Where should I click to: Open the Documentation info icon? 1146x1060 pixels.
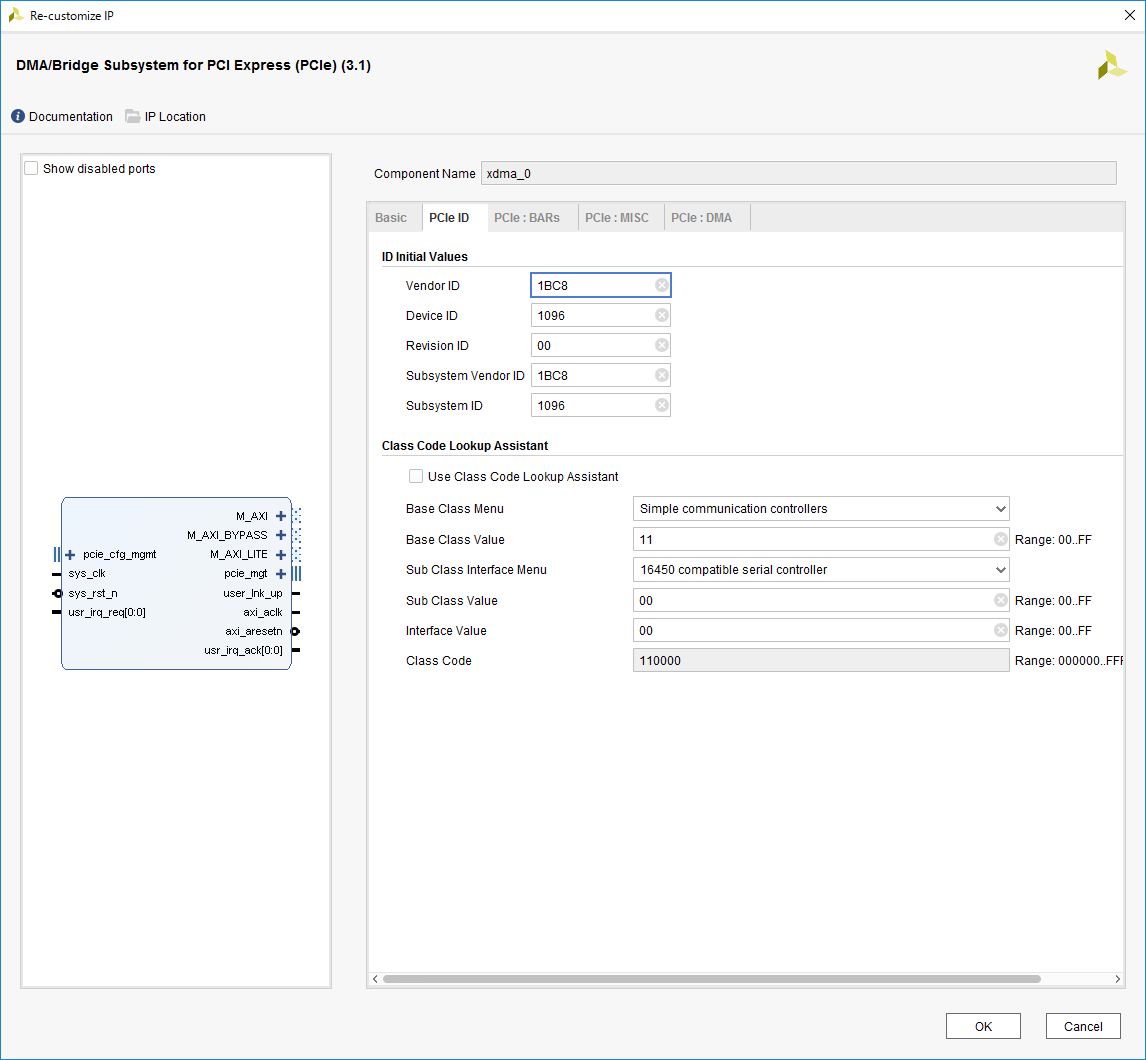pos(18,117)
